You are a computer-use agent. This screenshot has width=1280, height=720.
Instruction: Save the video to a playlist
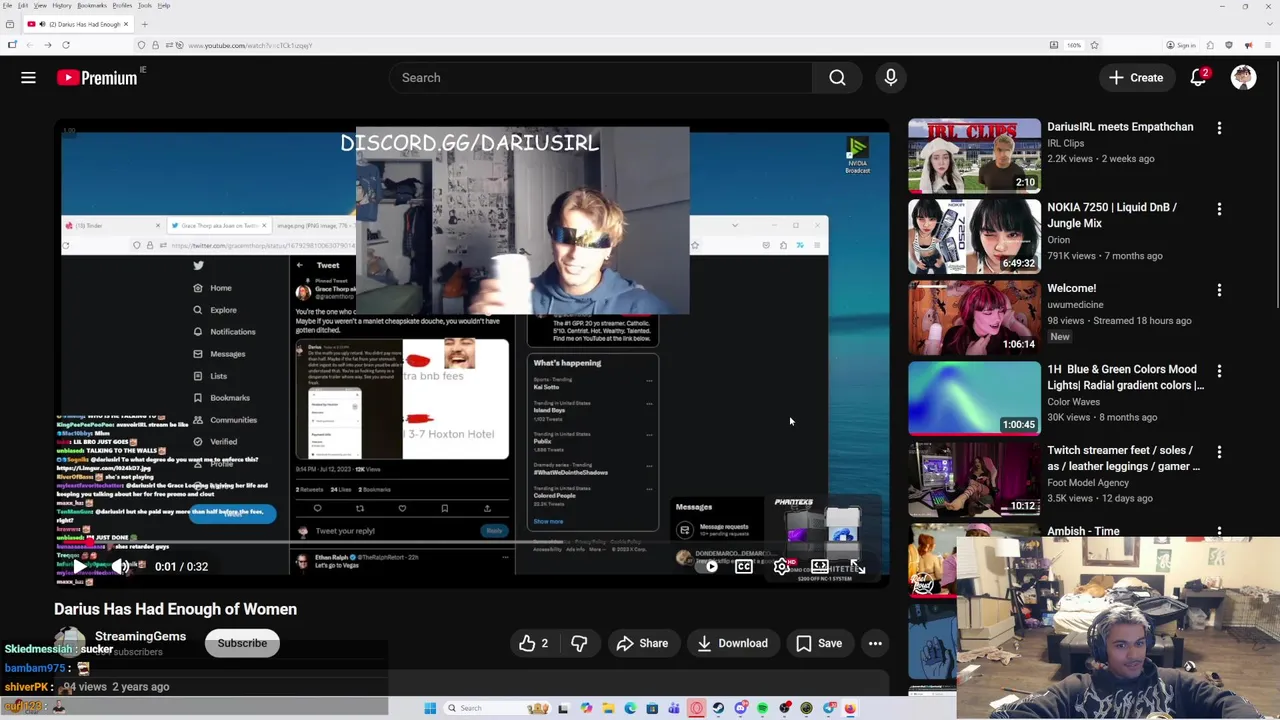coord(819,643)
